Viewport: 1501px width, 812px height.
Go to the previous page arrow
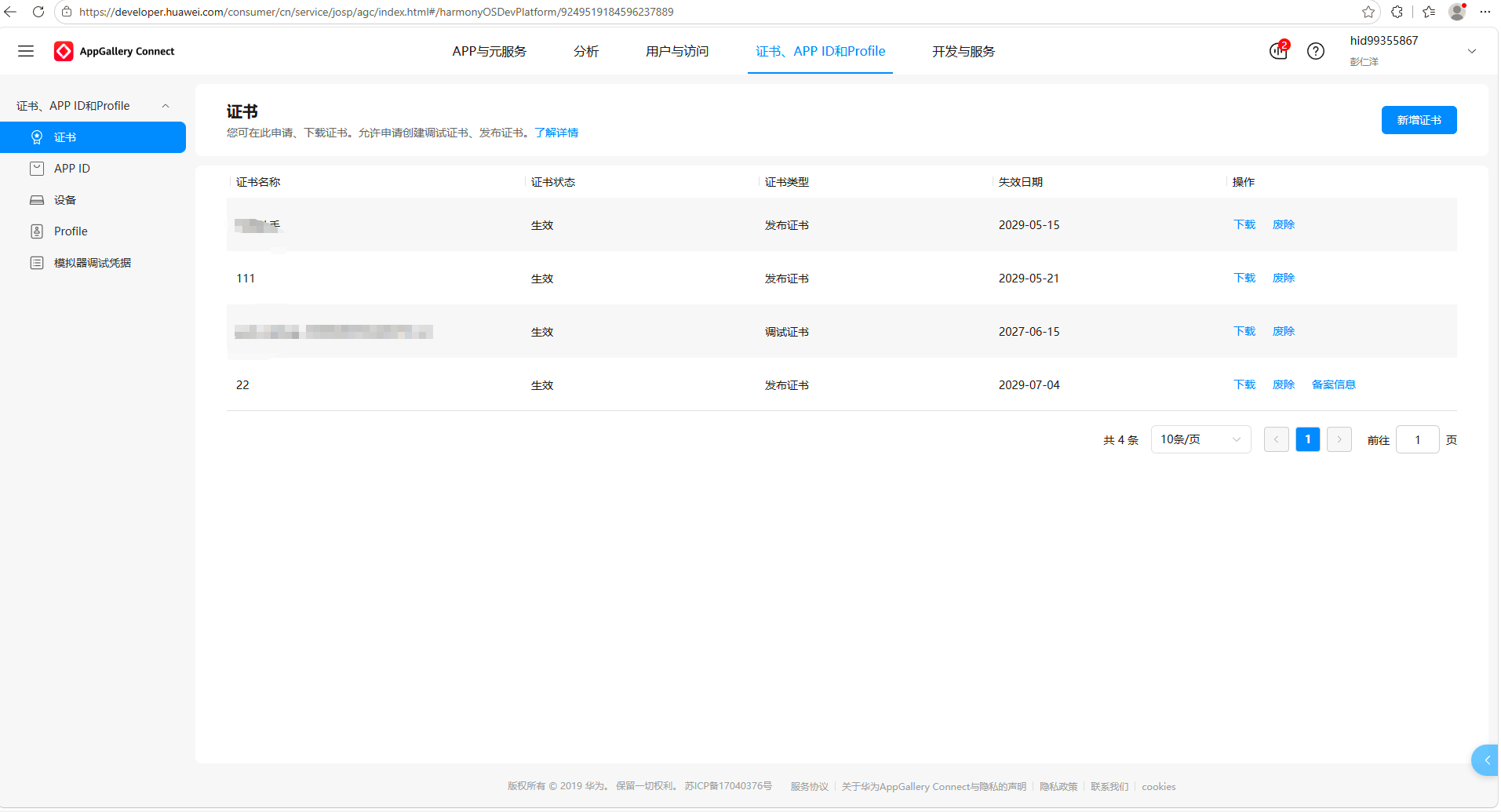click(1277, 439)
